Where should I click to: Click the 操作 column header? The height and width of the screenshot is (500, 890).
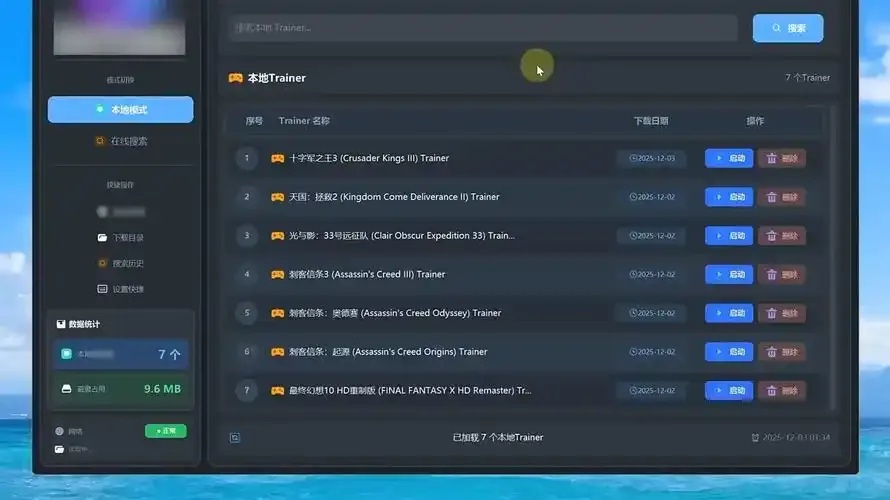point(755,121)
